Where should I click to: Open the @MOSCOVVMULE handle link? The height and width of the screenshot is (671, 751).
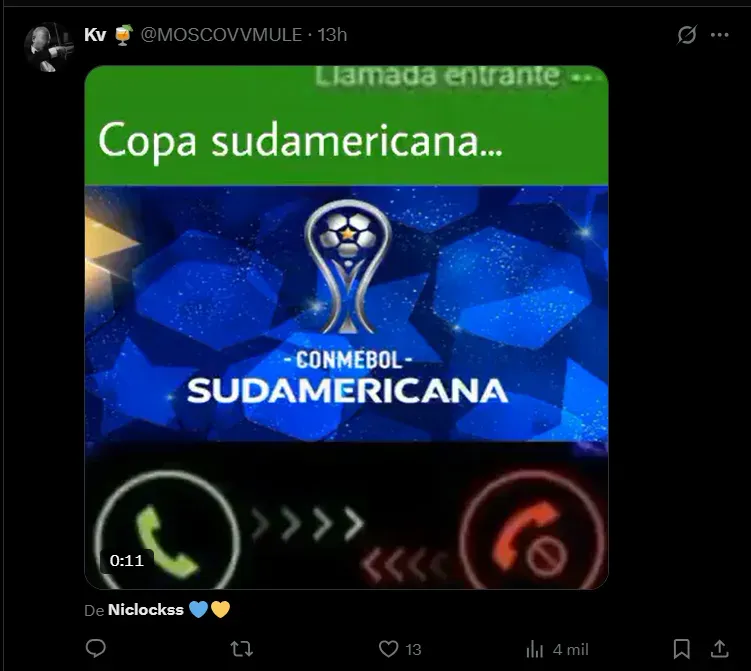pyautogui.click(x=221, y=35)
